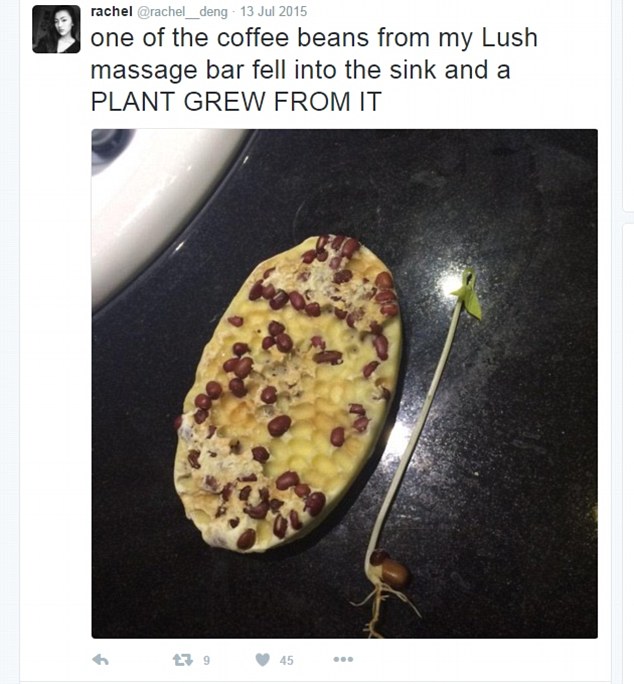
Task: Like the tweet with the heart icon
Action: tap(262, 660)
